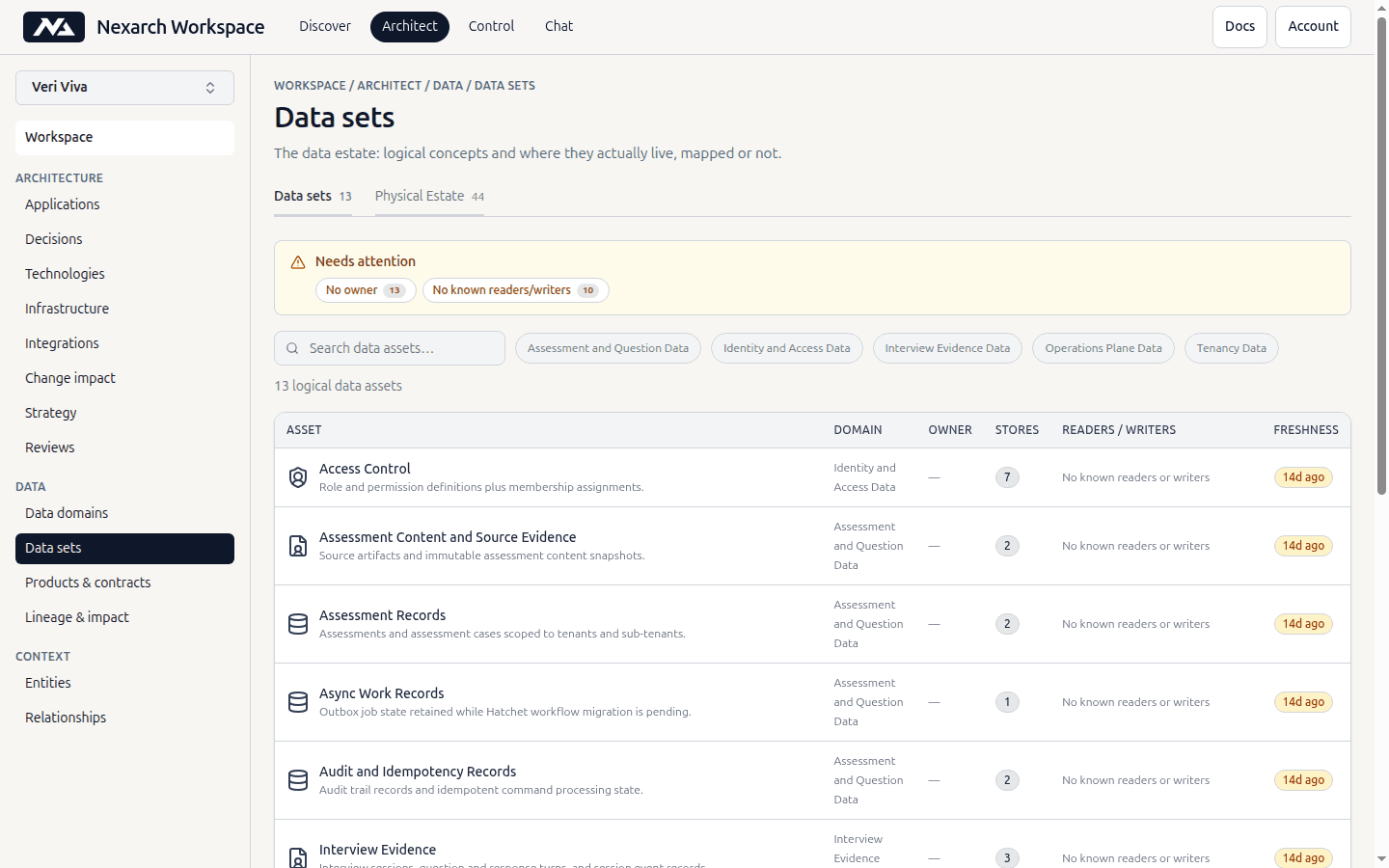Click the Needs attention warning triangle icon
The width and height of the screenshot is (1389, 868).
point(298,262)
